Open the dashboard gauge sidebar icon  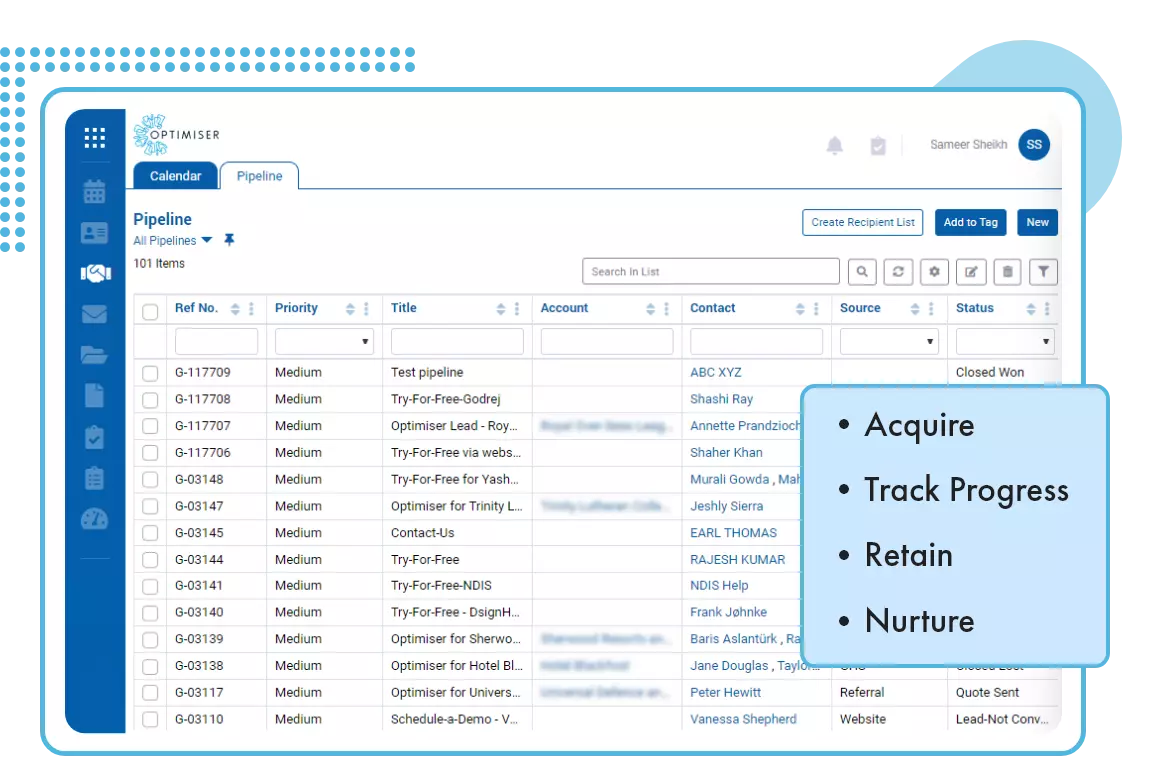(94, 519)
